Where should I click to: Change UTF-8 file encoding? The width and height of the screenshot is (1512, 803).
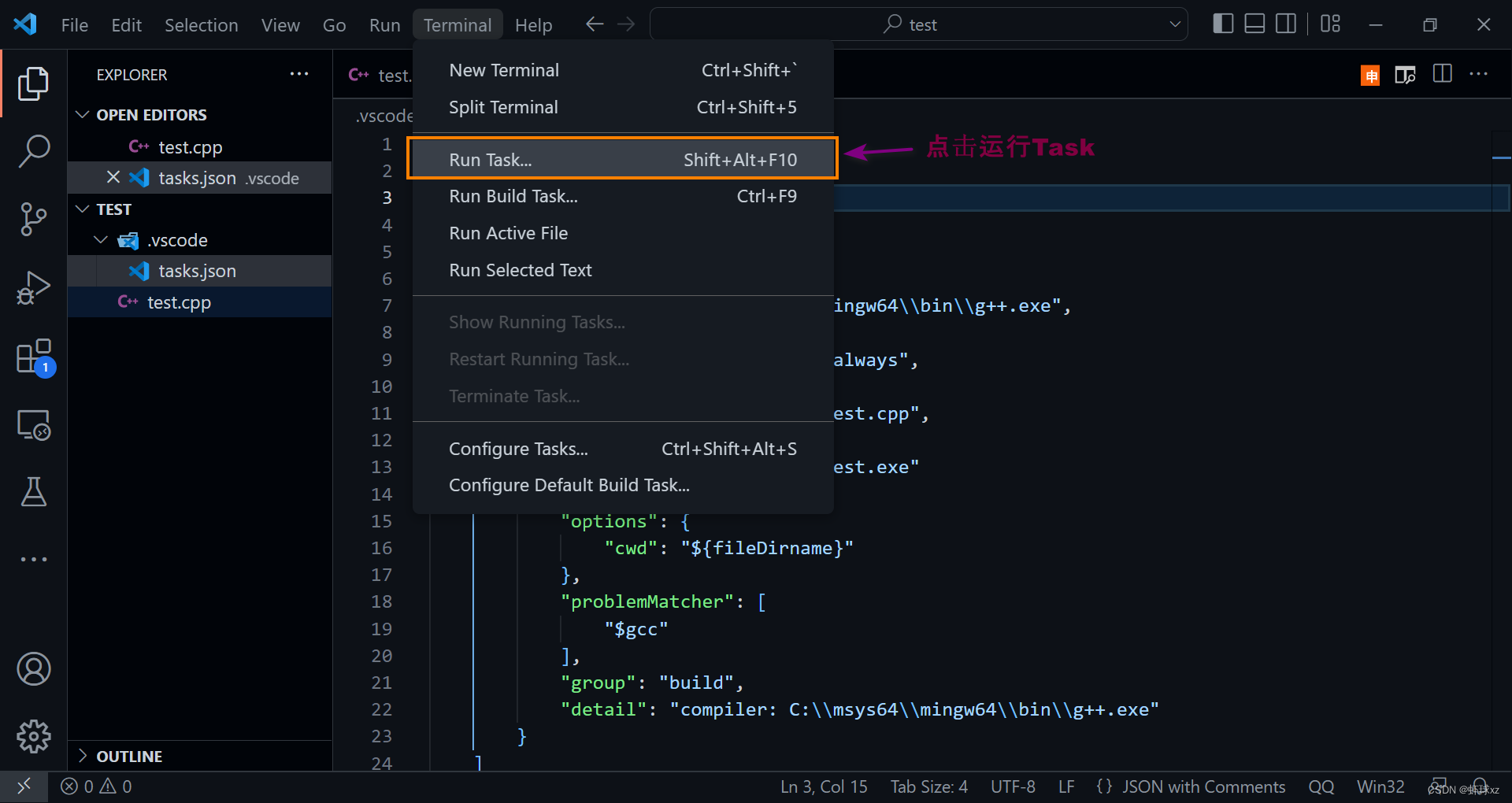pyautogui.click(x=1013, y=786)
